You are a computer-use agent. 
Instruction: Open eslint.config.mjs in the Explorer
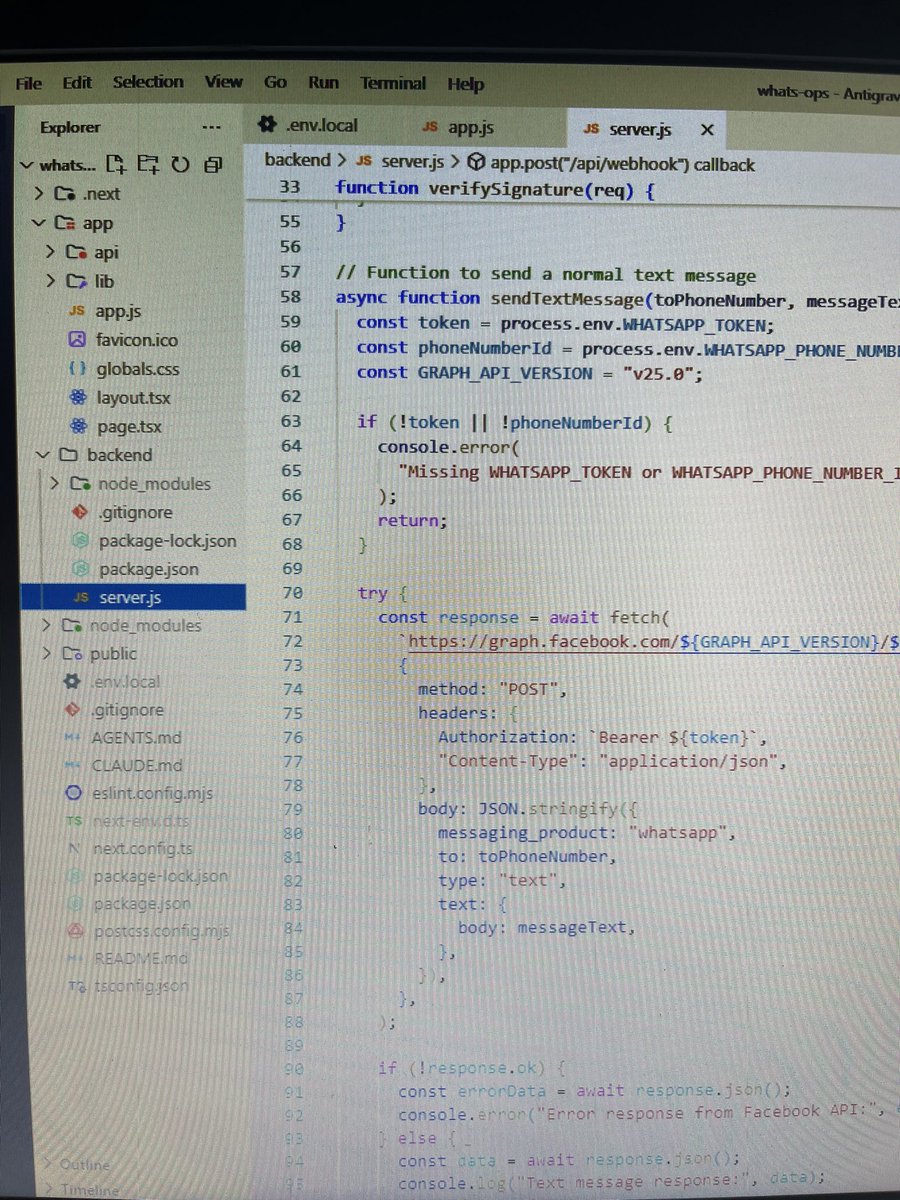point(151,794)
